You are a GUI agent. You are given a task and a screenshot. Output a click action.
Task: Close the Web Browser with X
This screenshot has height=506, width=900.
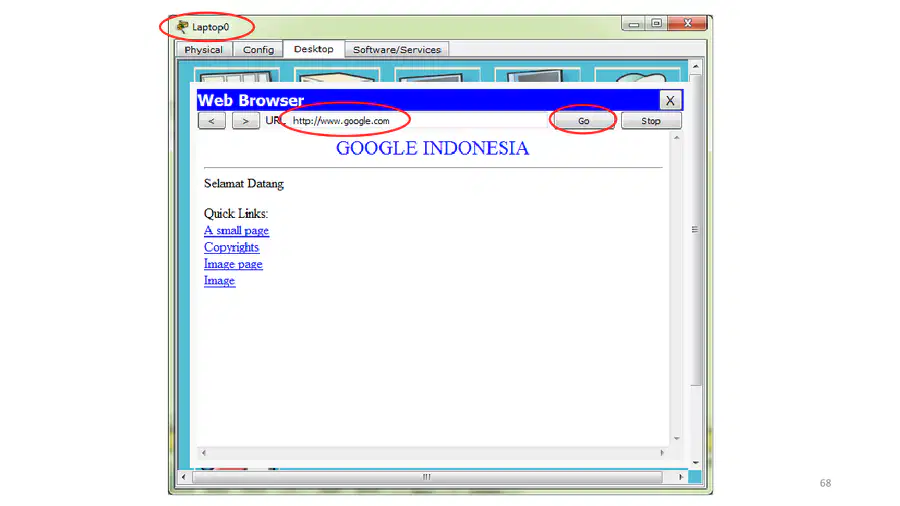point(670,100)
